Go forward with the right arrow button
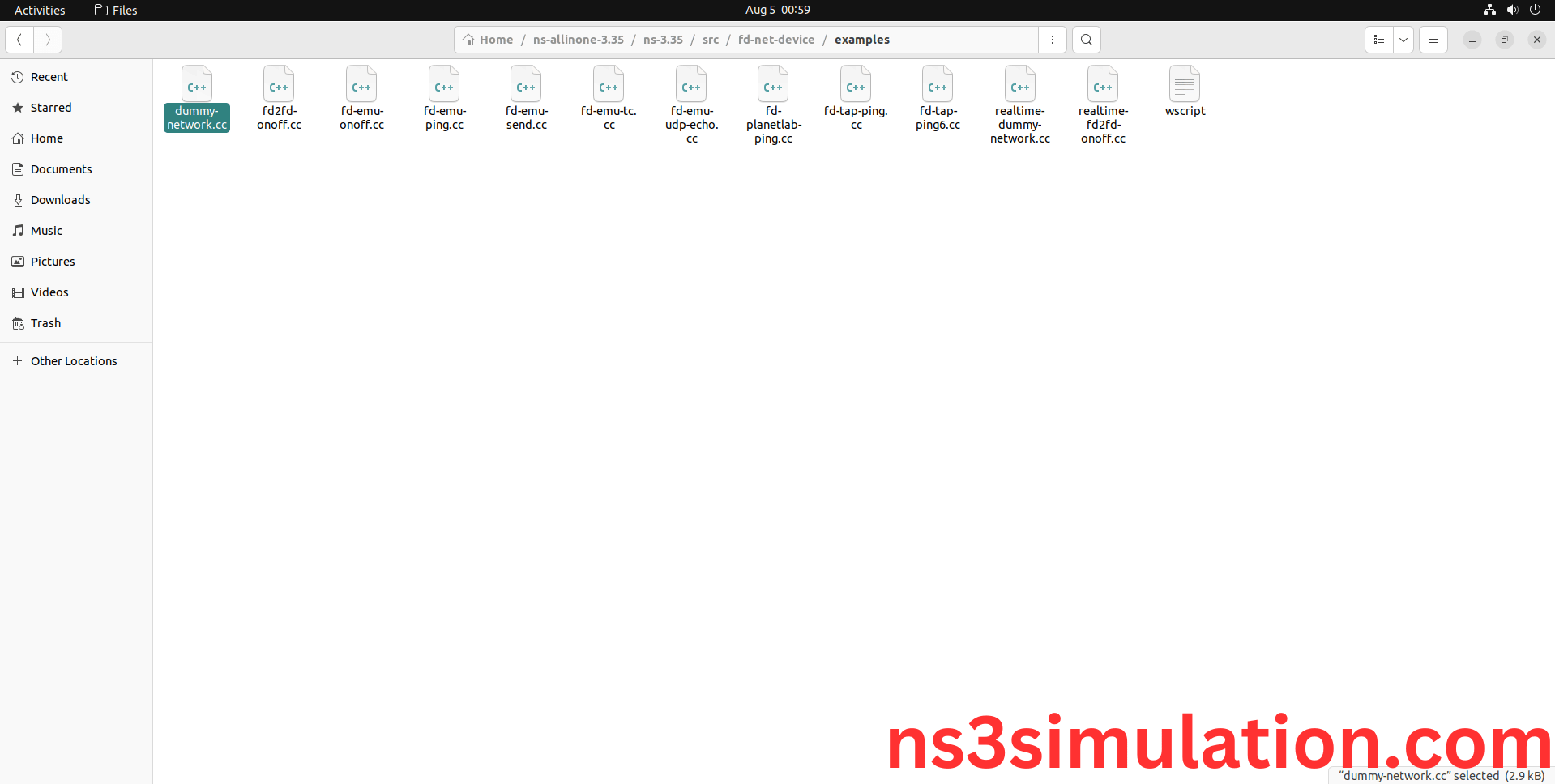1555x784 pixels. coord(48,40)
